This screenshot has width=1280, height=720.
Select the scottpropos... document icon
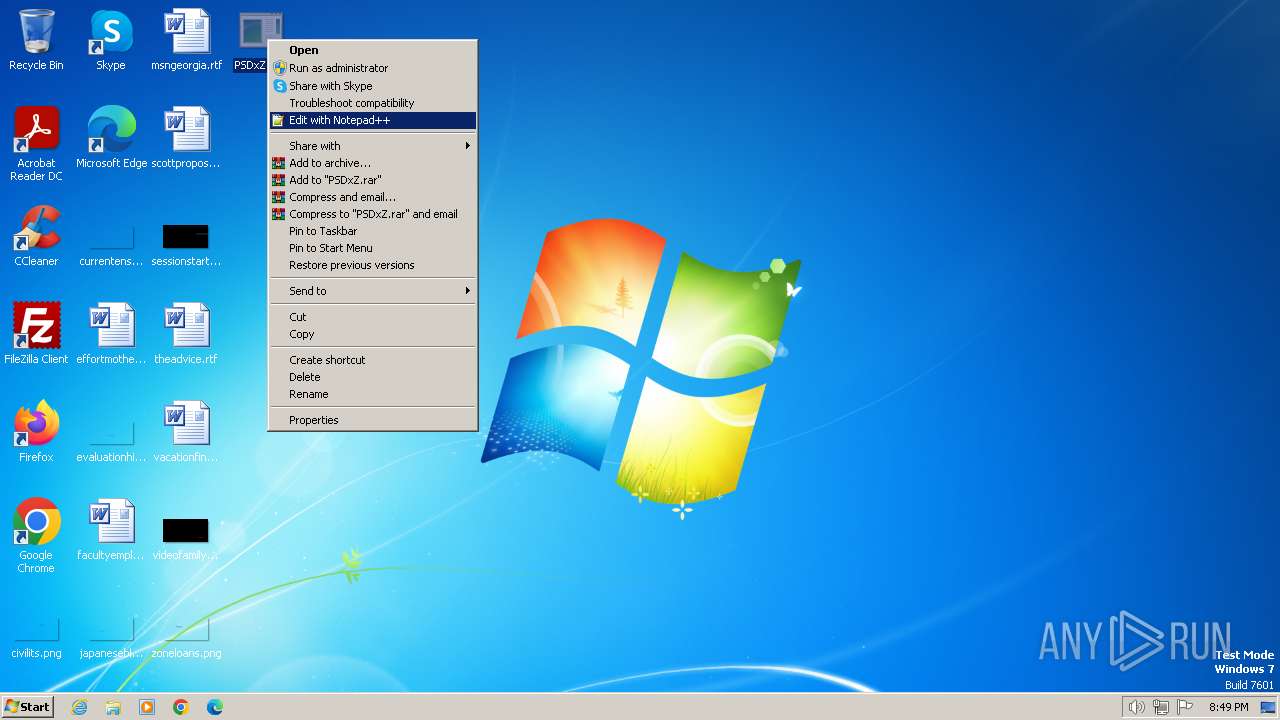click(x=186, y=137)
